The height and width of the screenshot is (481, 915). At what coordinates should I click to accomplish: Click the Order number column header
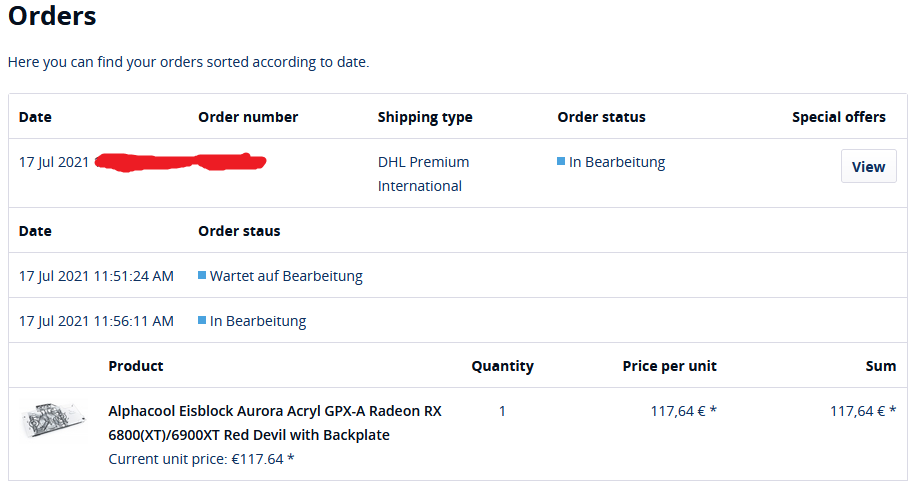pyautogui.click(x=248, y=117)
